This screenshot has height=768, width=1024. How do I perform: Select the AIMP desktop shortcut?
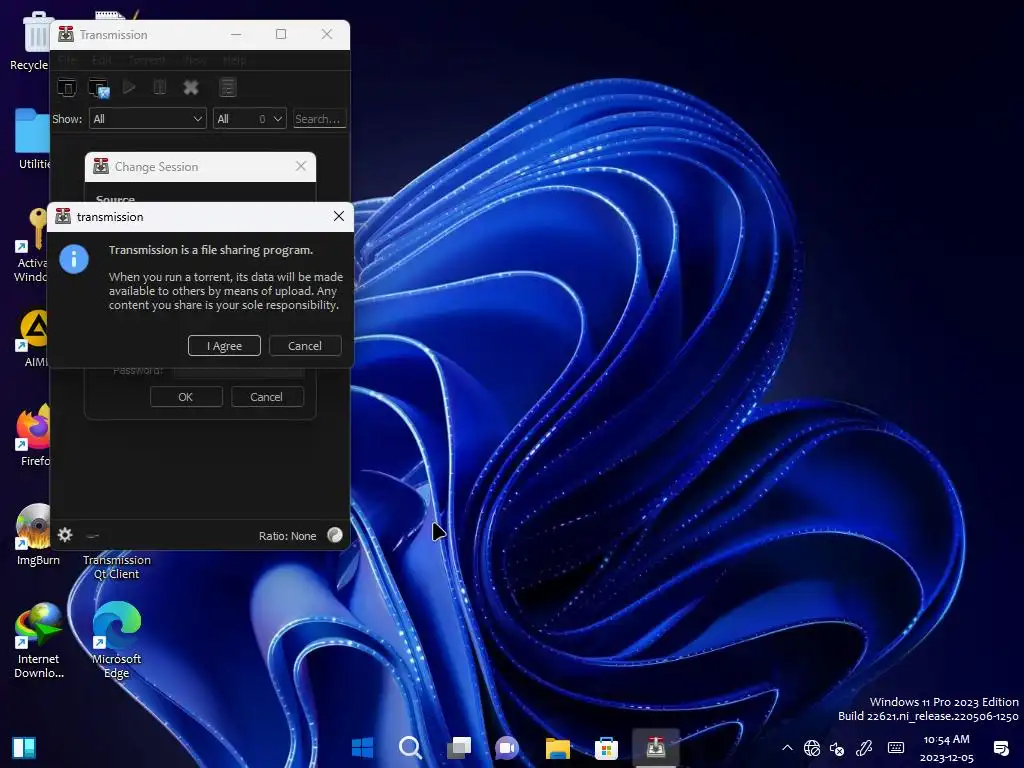[x=34, y=337]
